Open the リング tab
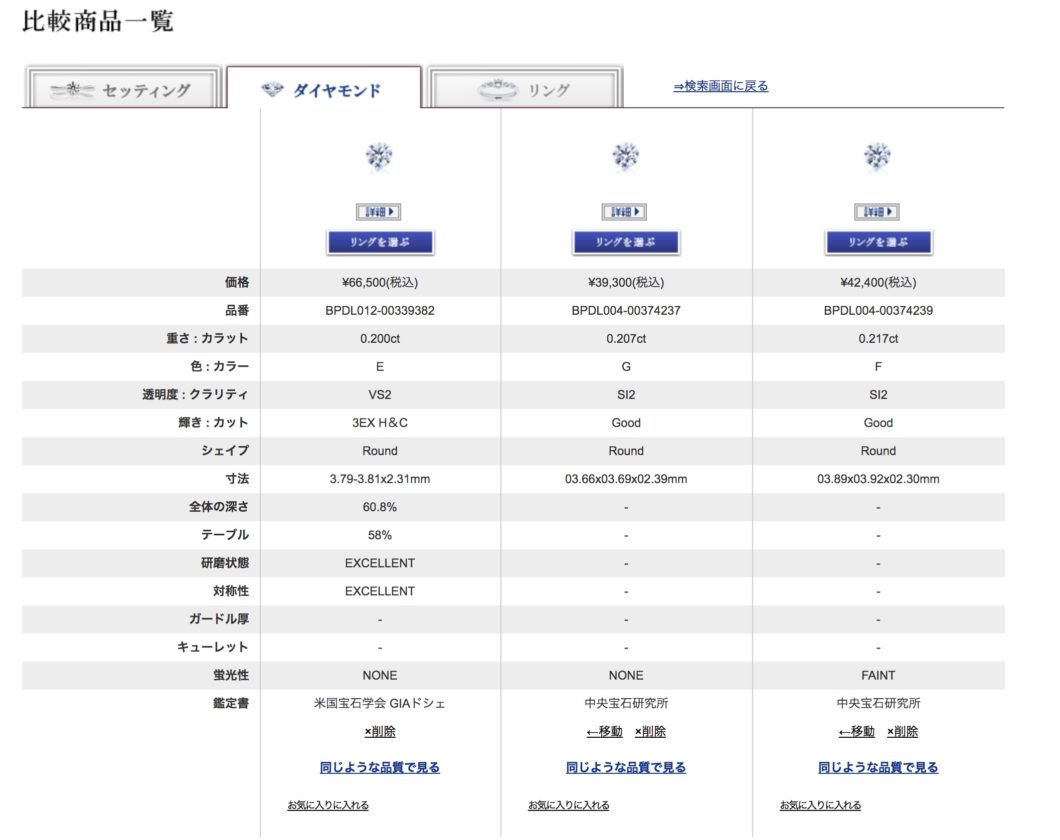 point(524,90)
